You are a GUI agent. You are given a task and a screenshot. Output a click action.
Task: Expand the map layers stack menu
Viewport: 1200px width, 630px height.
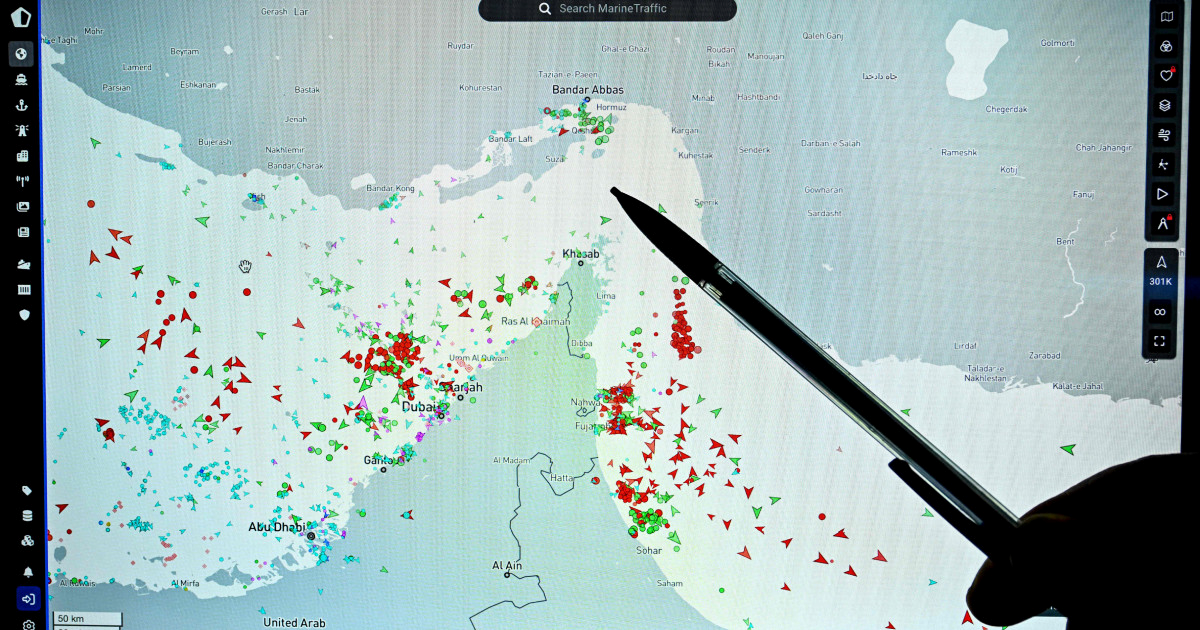pyautogui.click(x=1164, y=105)
